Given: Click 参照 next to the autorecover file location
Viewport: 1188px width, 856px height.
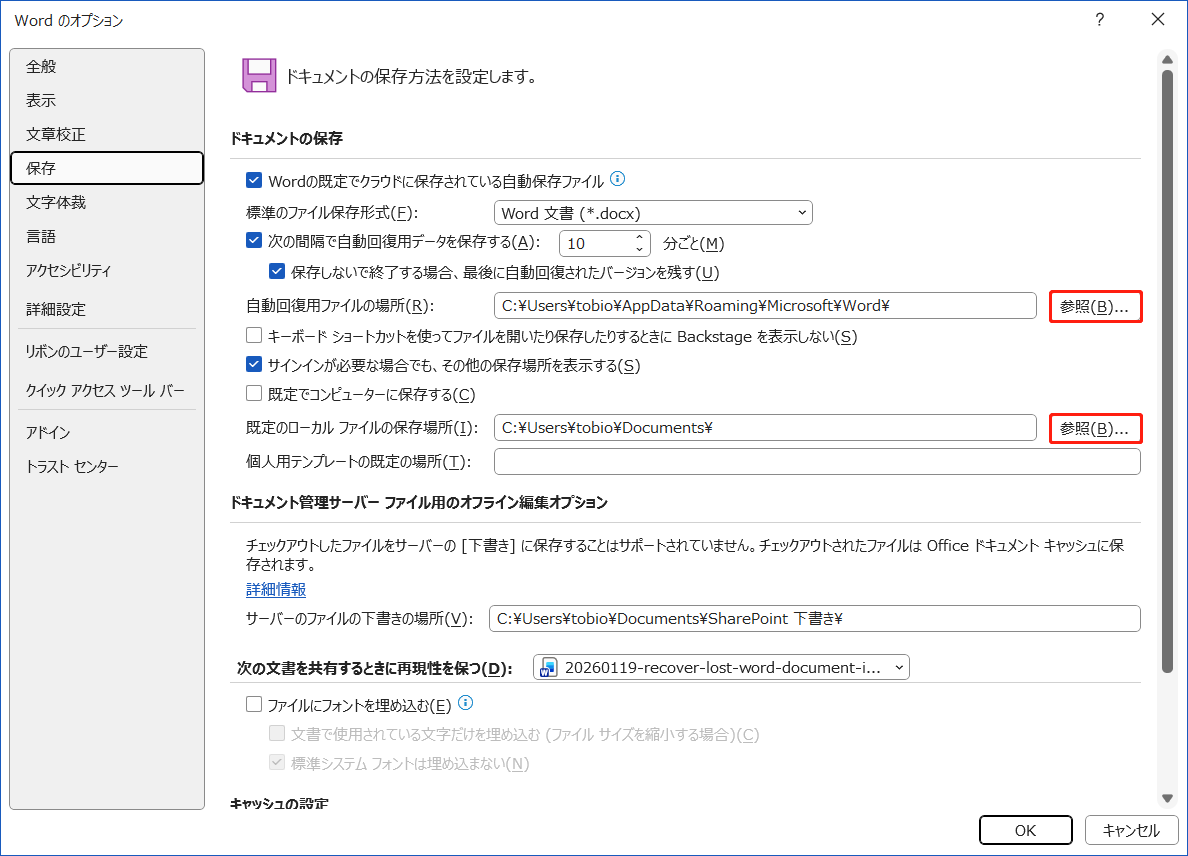Looking at the screenshot, I should [x=1095, y=306].
